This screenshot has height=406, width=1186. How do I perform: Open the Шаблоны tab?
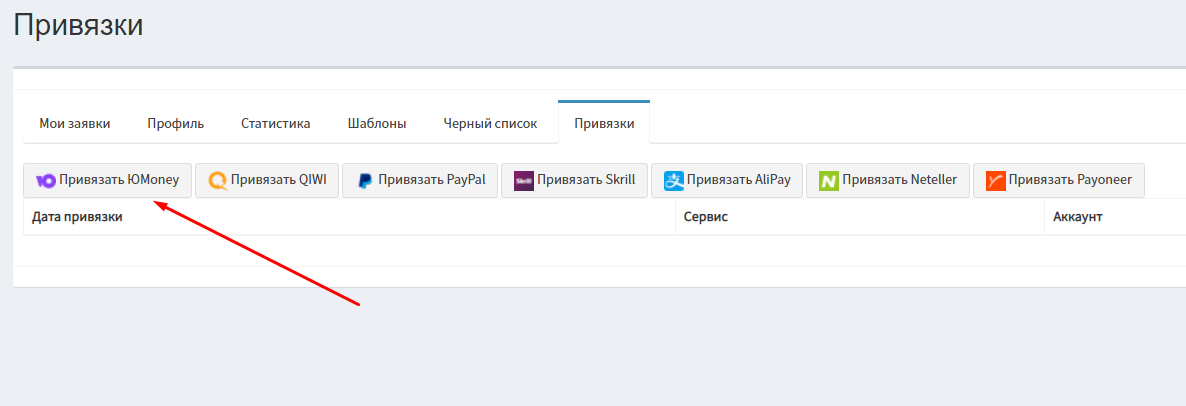(376, 124)
